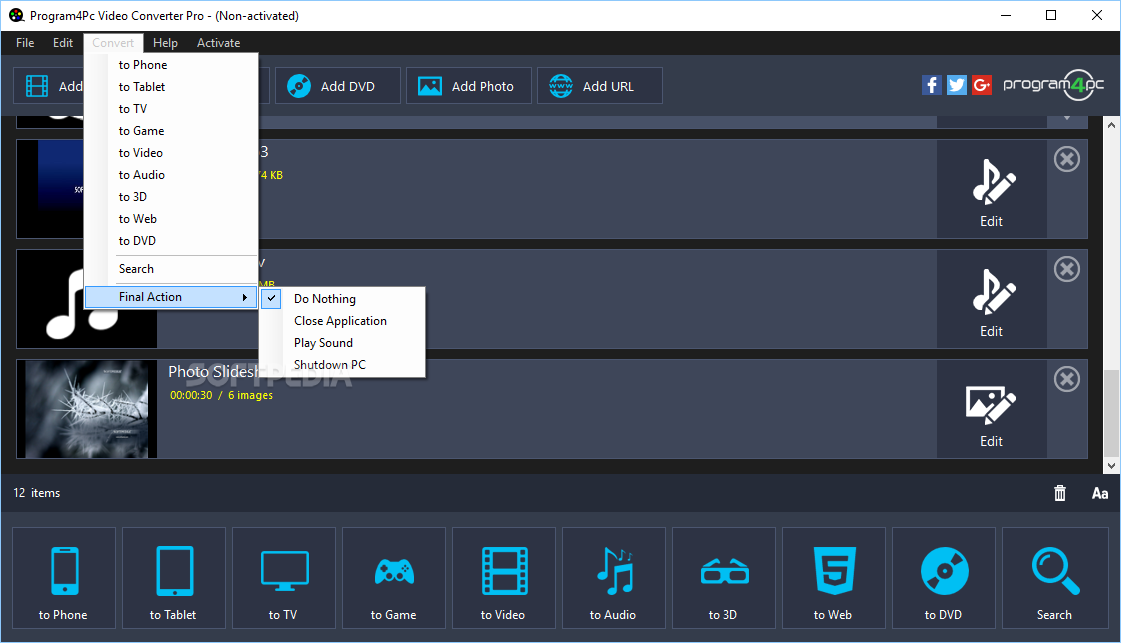
Task: Select Play Sound final action
Action: tap(342, 343)
